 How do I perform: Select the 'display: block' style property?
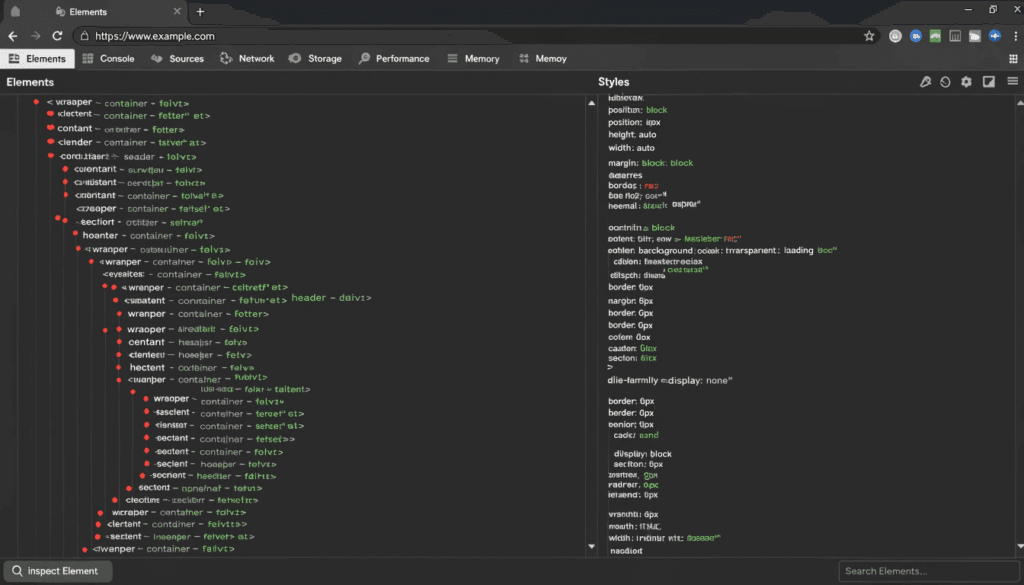pos(643,454)
